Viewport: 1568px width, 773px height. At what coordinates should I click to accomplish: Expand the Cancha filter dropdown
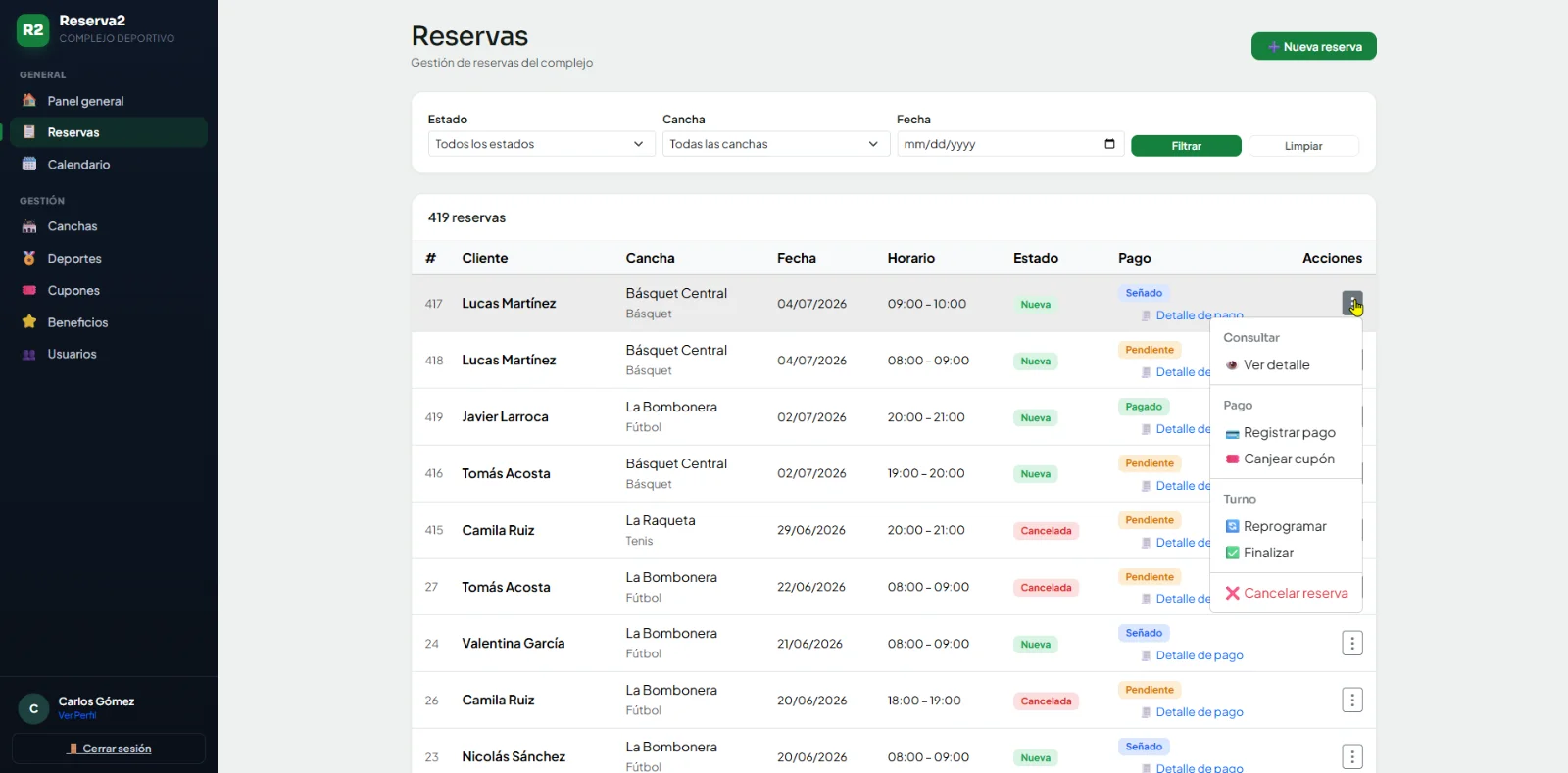775,144
